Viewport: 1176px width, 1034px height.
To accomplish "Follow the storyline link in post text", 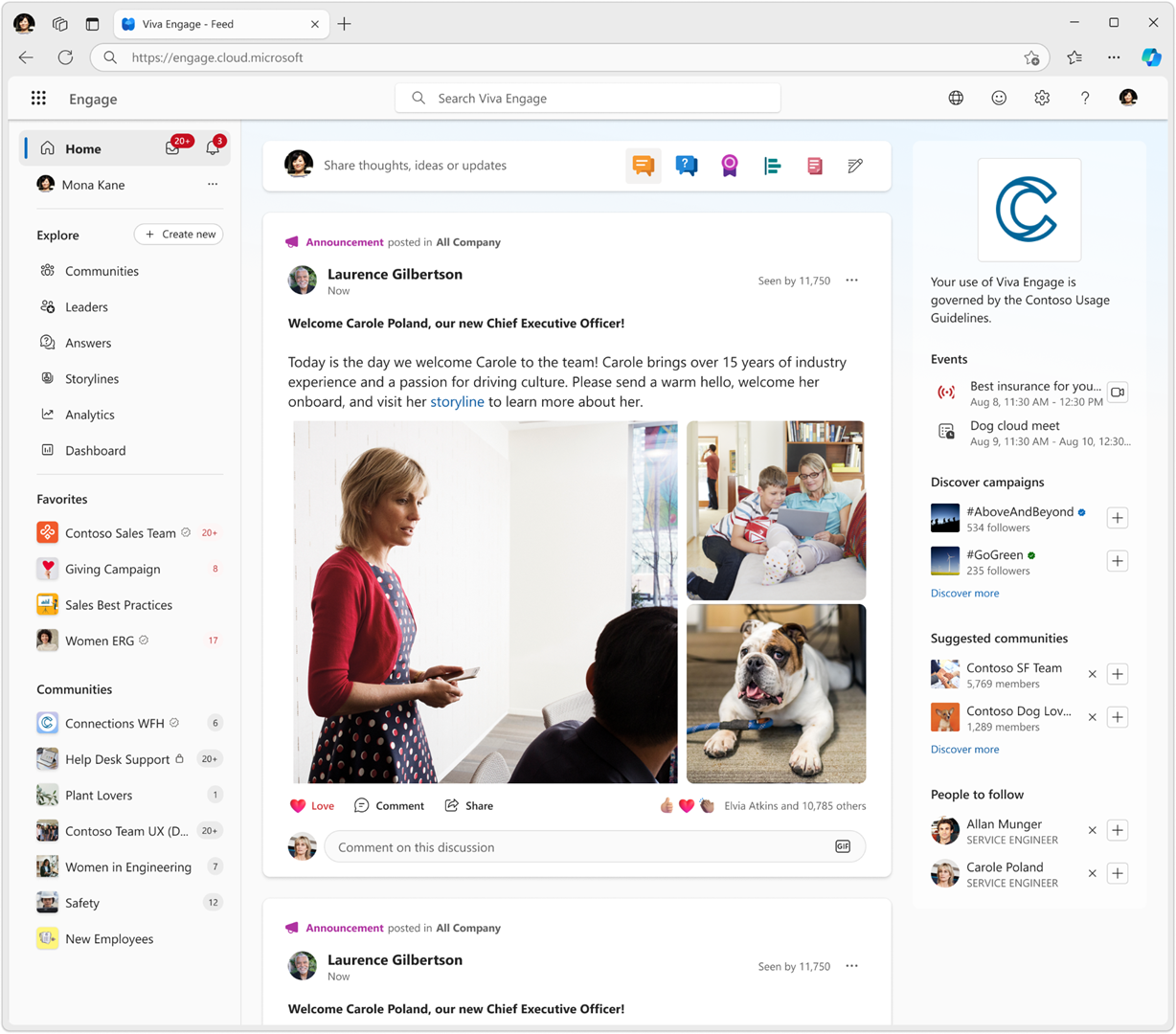I will tap(457, 402).
